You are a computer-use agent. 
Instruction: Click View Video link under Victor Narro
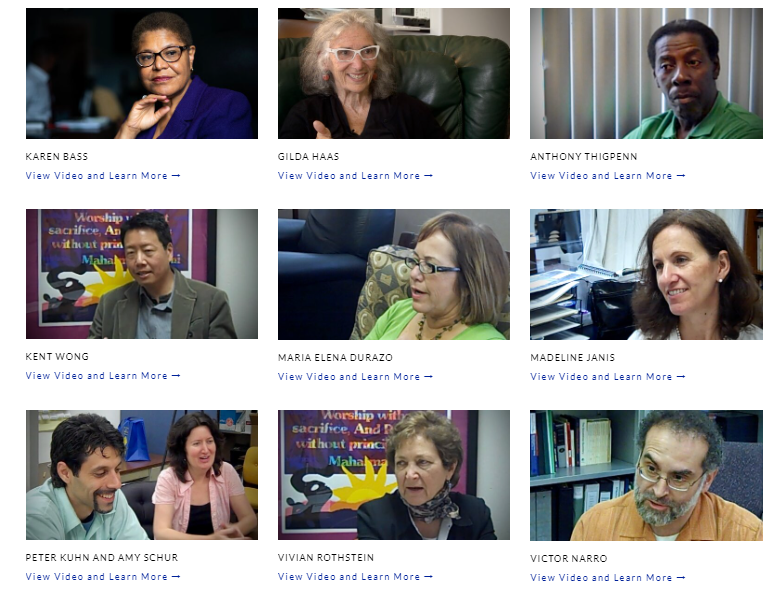coord(608,578)
